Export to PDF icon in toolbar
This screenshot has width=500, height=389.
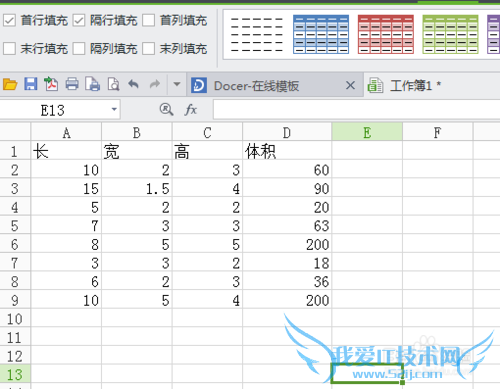51,84
